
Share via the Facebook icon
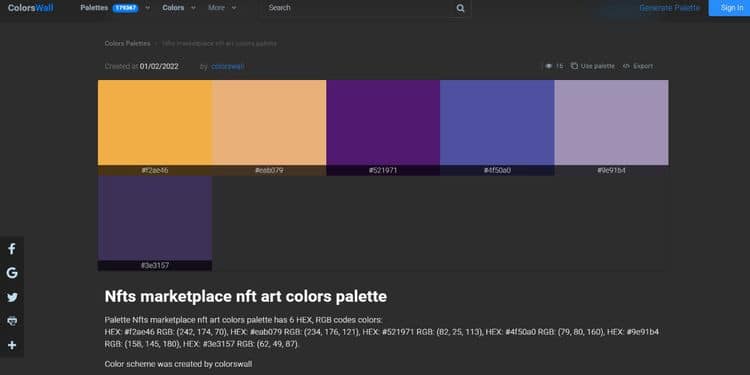[12, 249]
